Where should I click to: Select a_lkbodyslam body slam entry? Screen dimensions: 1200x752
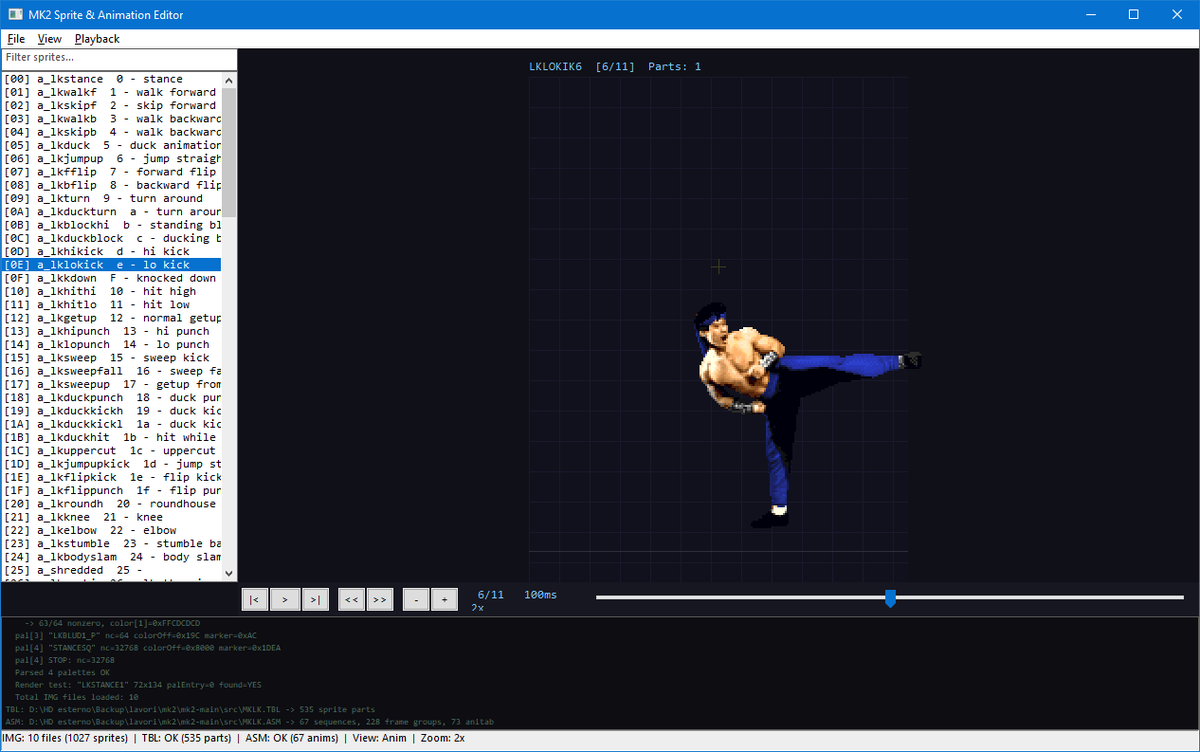coord(112,557)
